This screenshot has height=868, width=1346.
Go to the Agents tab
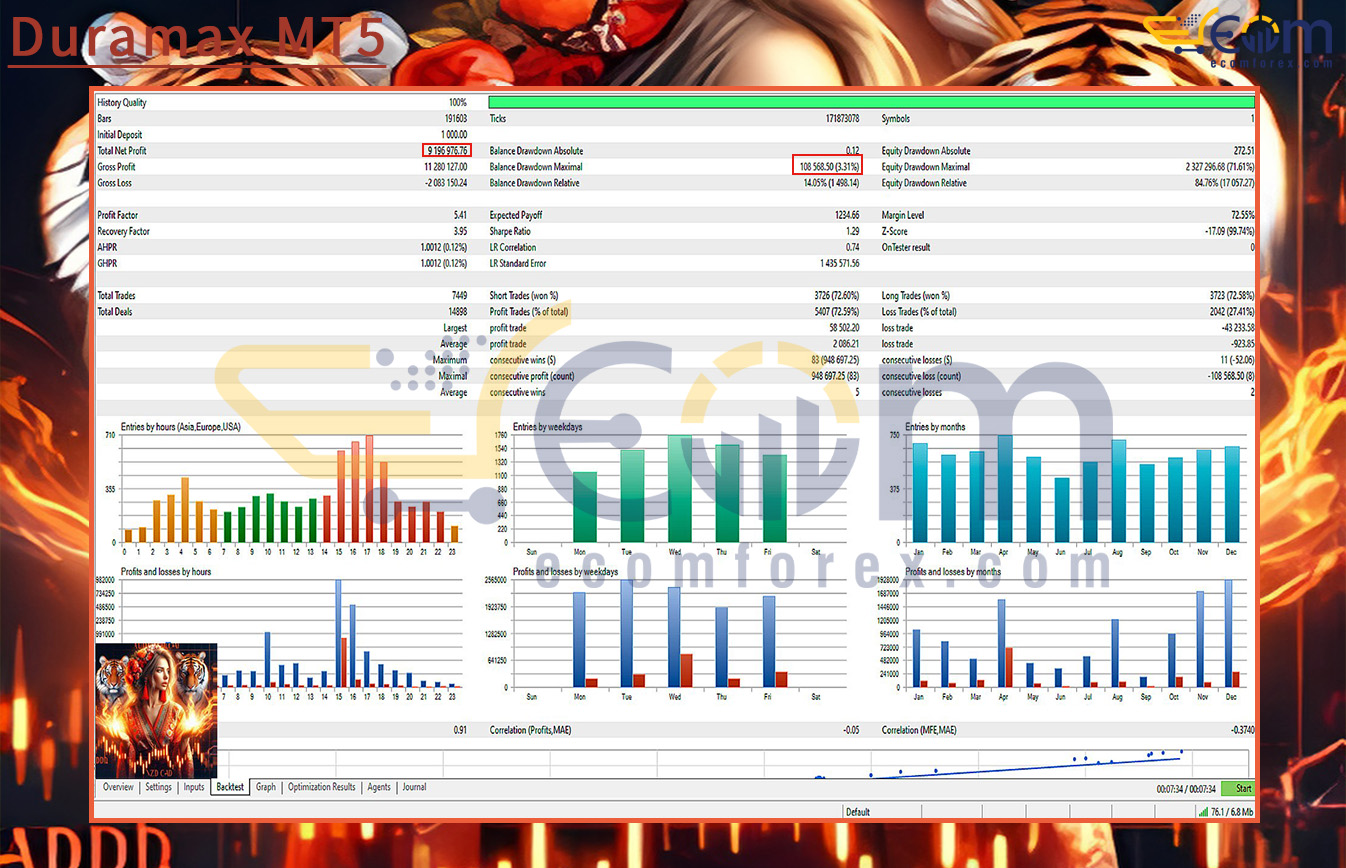pos(379,788)
